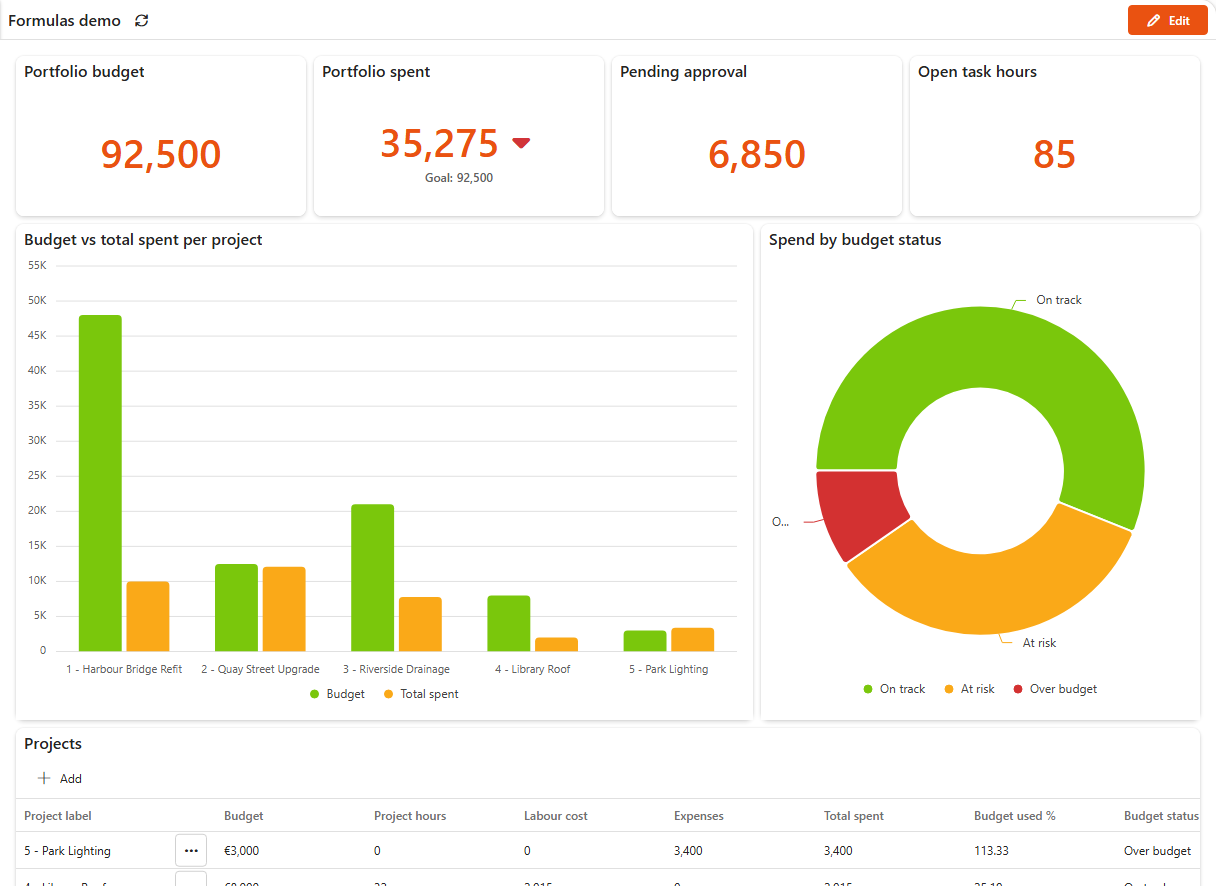Sort by the Expenses column header
1216x886 pixels.
coord(698,816)
